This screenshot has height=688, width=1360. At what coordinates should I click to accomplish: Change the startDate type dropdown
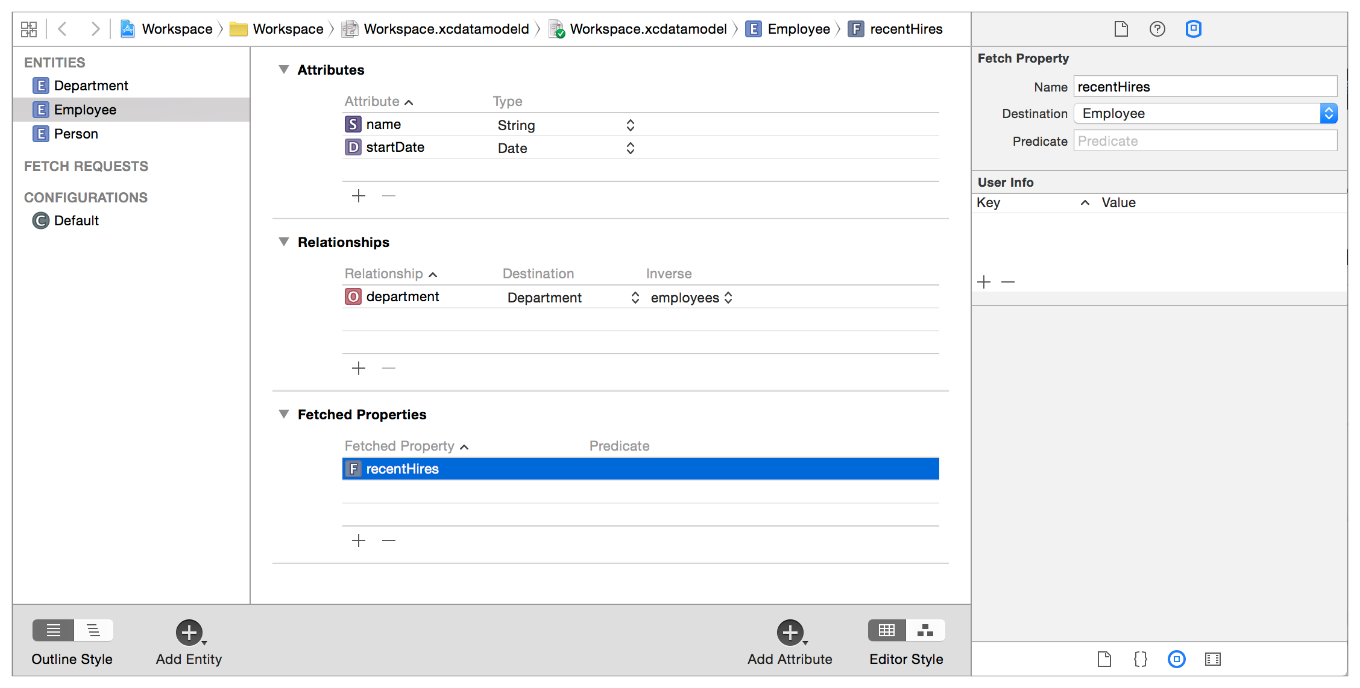pyautogui.click(x=630, y=148)
